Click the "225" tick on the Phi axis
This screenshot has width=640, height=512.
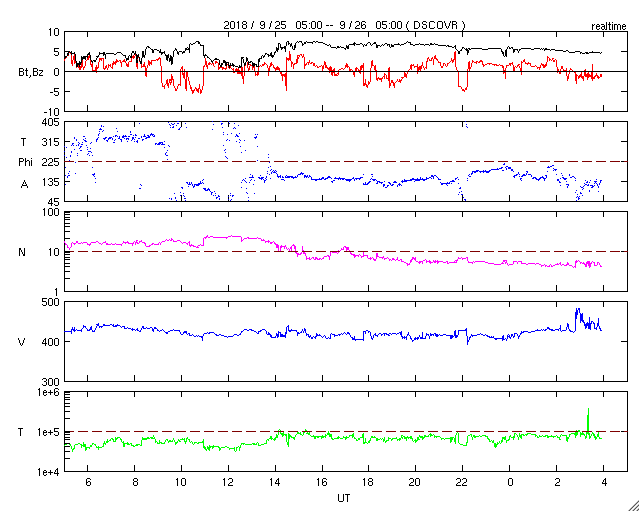tap(51, 162)
